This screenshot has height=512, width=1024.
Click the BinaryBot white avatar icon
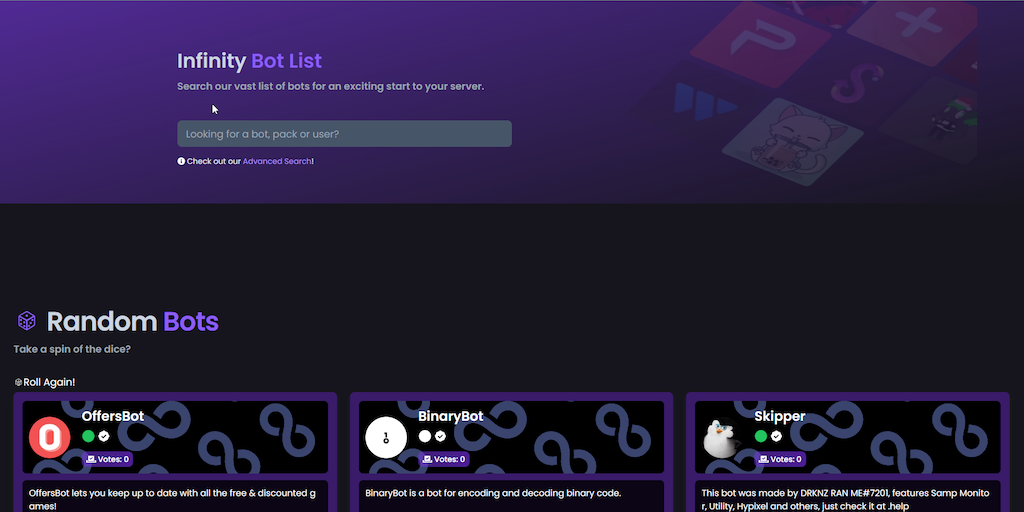pos(386,437)
